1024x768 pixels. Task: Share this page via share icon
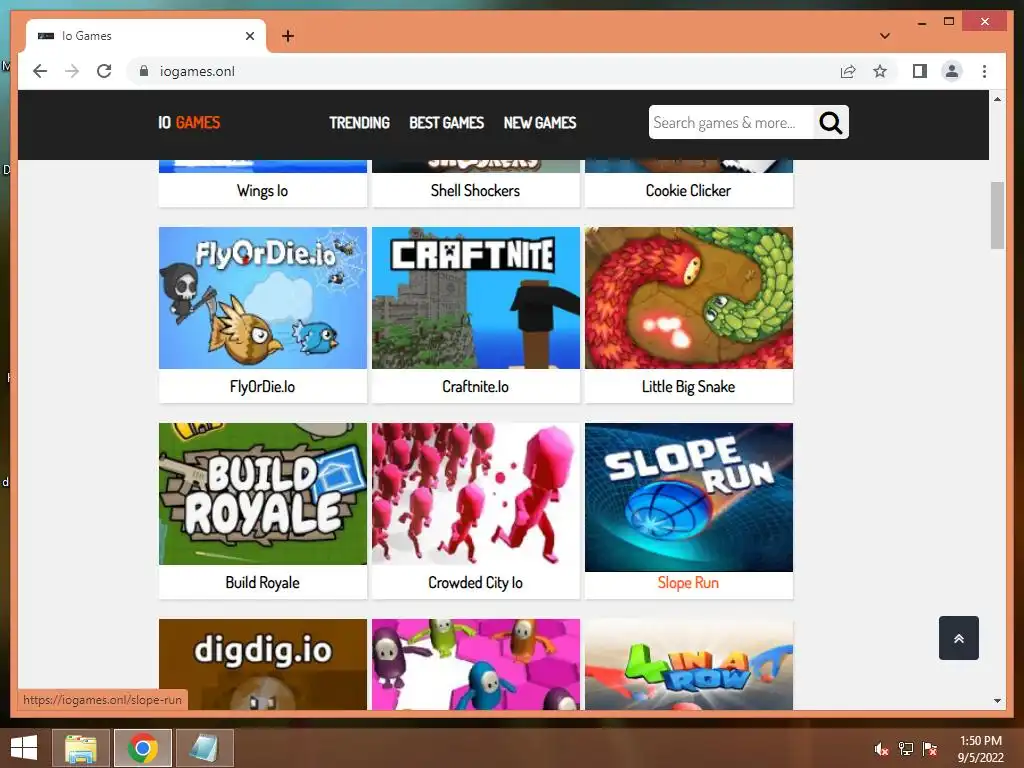pos(848,71)
